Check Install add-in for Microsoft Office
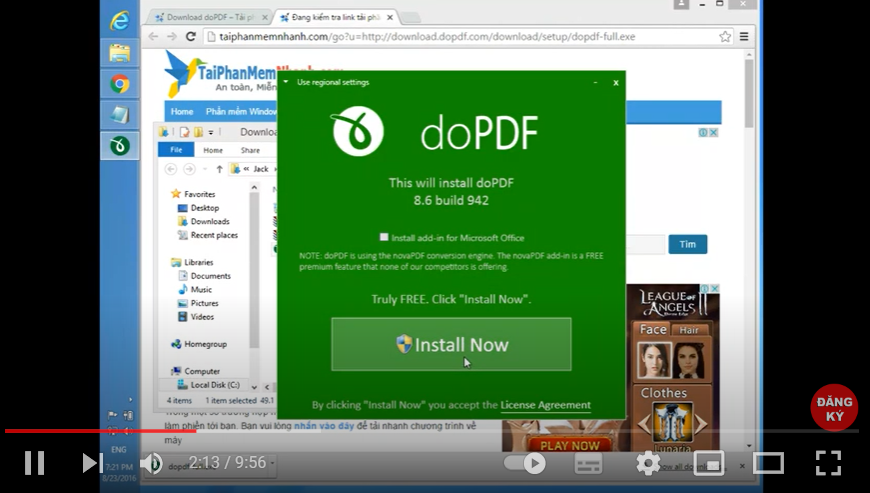This screenshot has height=493, width=870. click(384, 237)
